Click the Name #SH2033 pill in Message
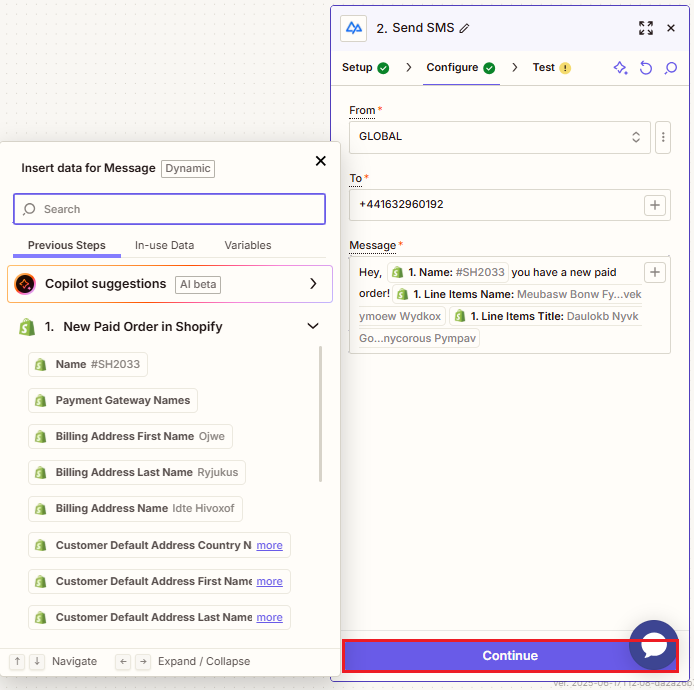 (448, 272)
